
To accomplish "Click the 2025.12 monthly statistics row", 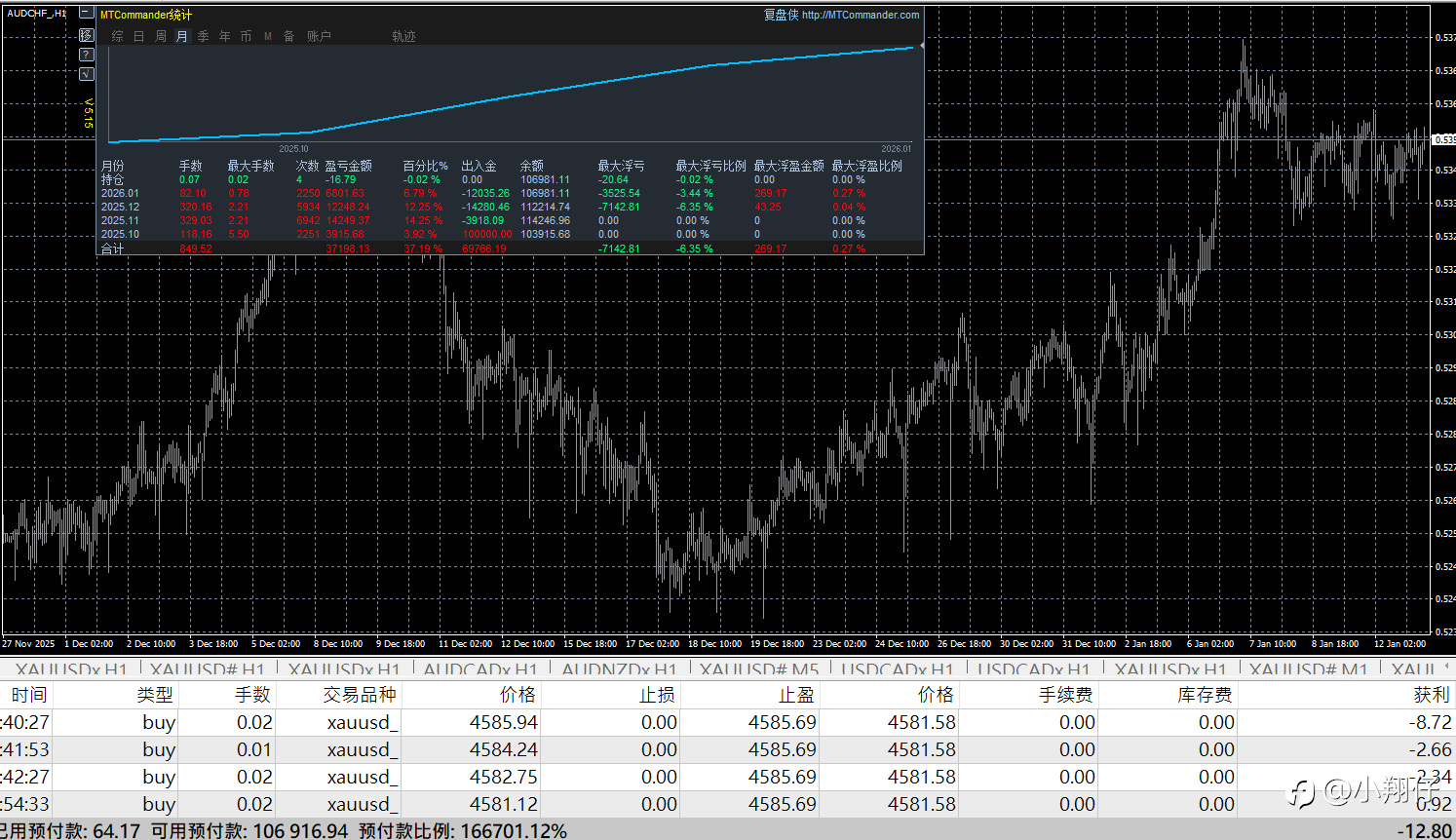I will (121, 207).
